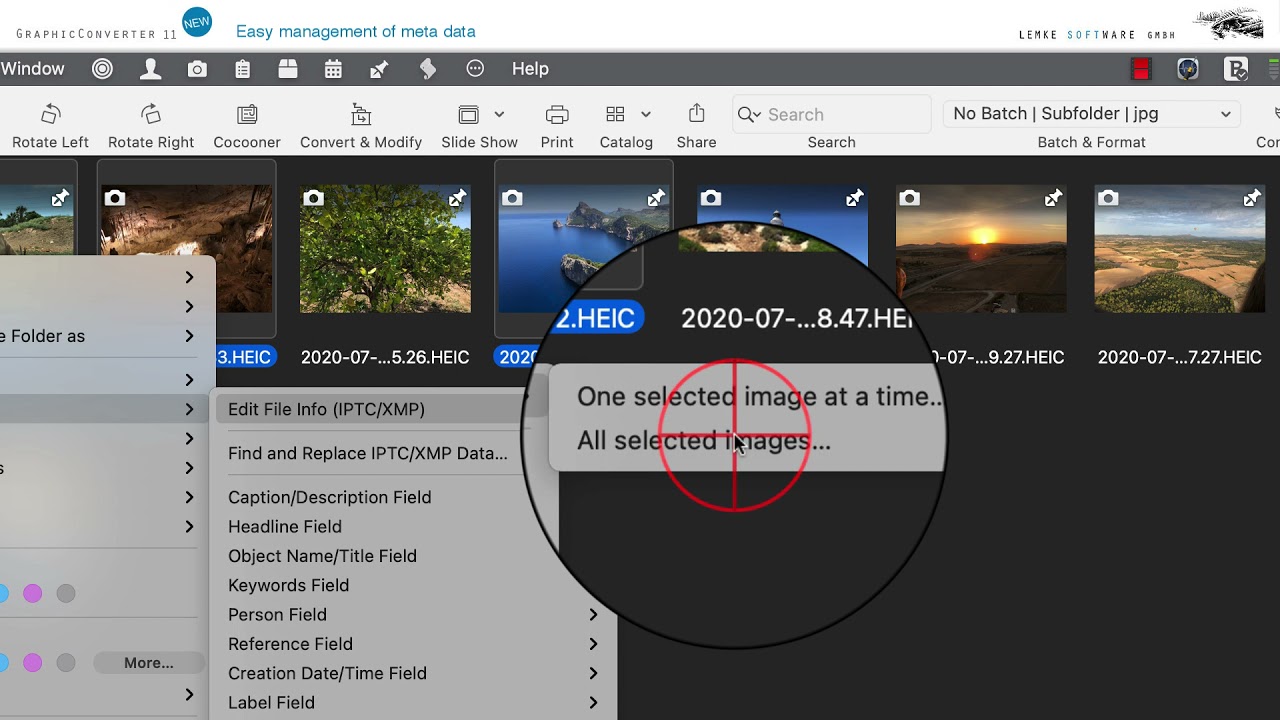This screenshot has width=1280, height=720.
Task: Click into the Search field
Action: [x=832, y=114]
